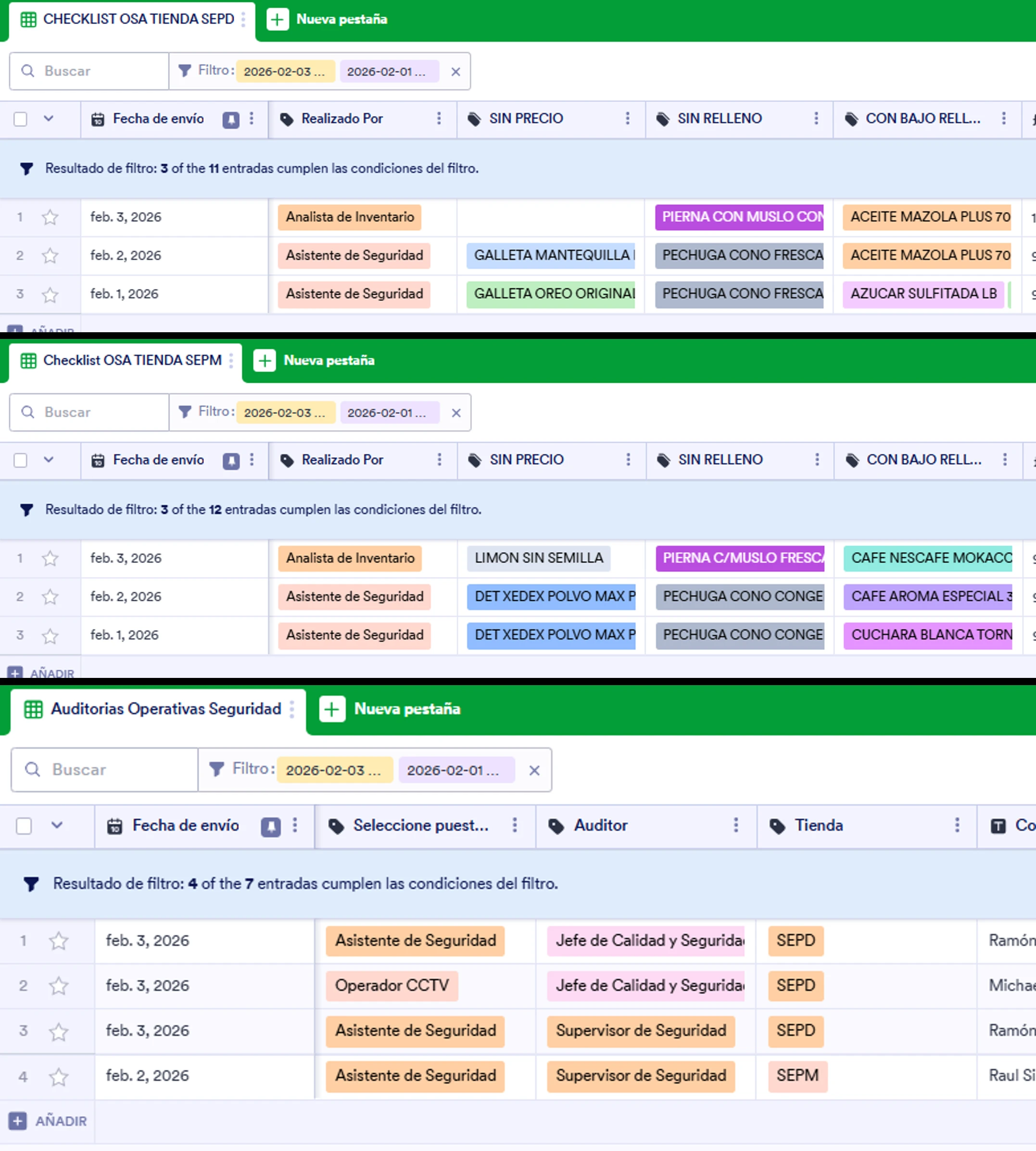
Task: Open the calendar icon on Fecha de envío column
Action: pos(99,119)
